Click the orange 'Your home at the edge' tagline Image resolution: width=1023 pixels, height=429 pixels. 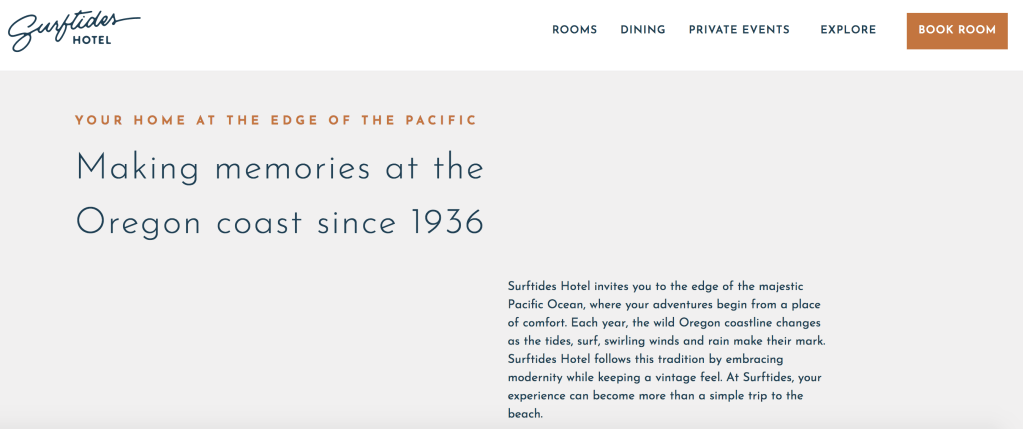tap(276, 121)
